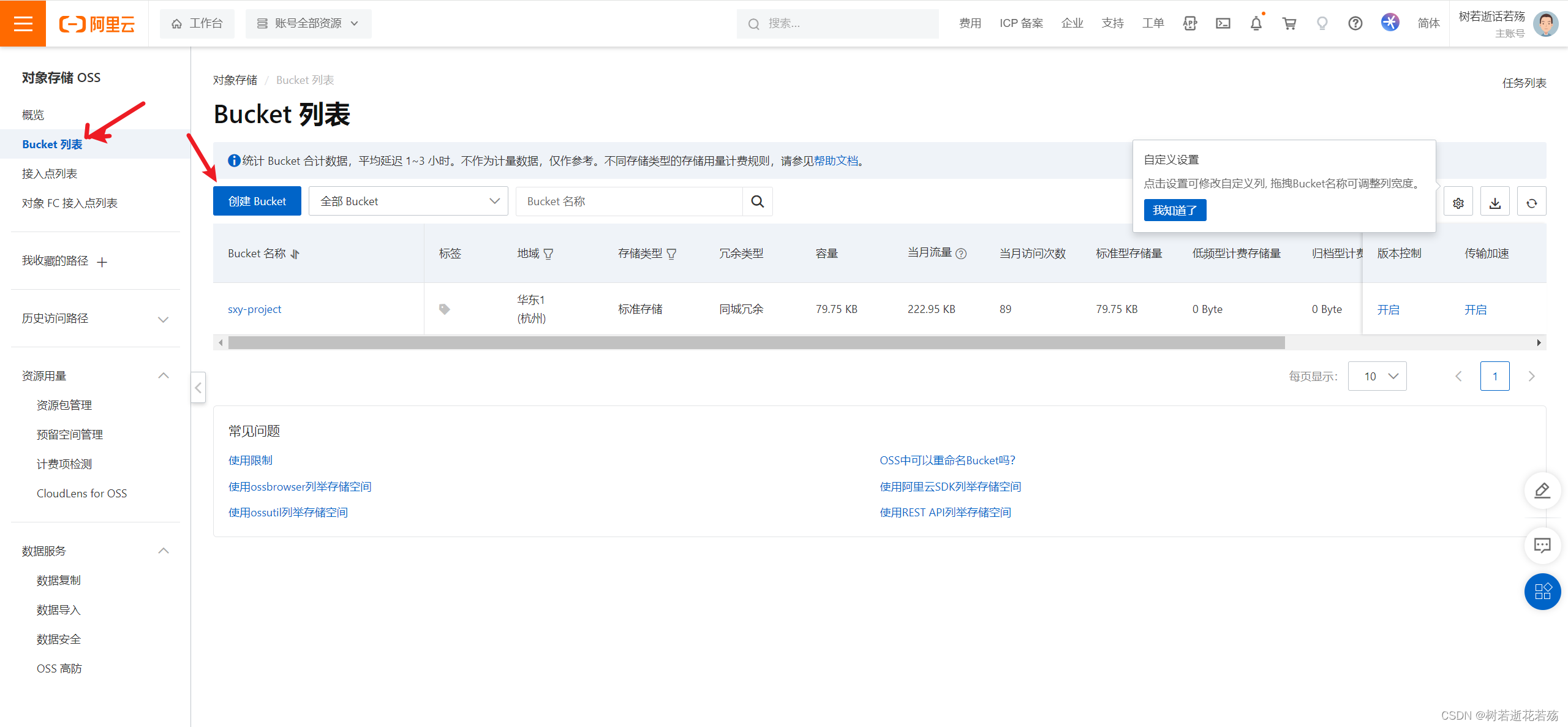Sort by Bucket name column
The height and width of the screenshot is (727, 1568).
pyautogui.click(x=295, y=254)
